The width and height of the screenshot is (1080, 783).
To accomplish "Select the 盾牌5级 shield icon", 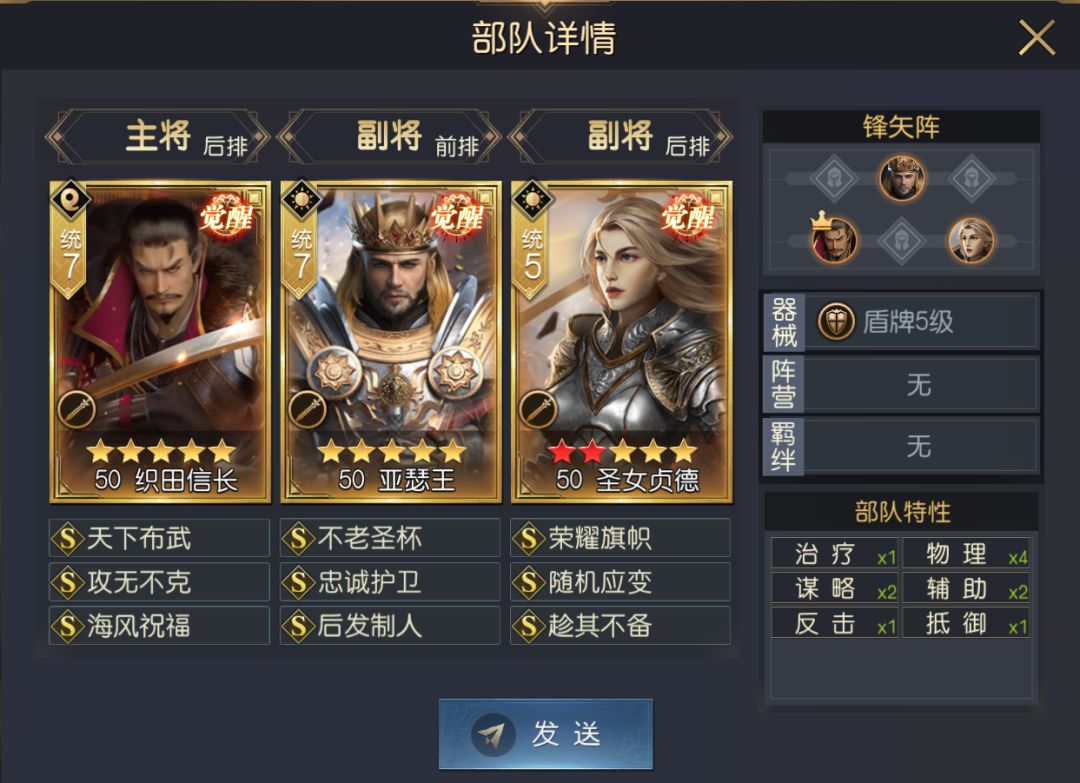I will [836, 322].
